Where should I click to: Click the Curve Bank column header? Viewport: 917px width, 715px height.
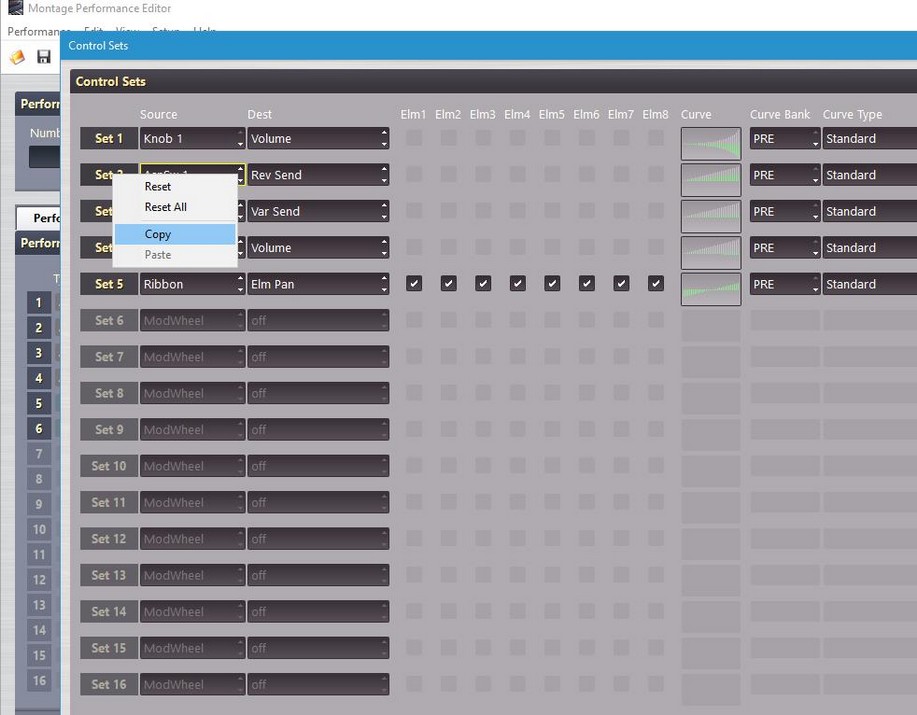(x=780, y=115)
